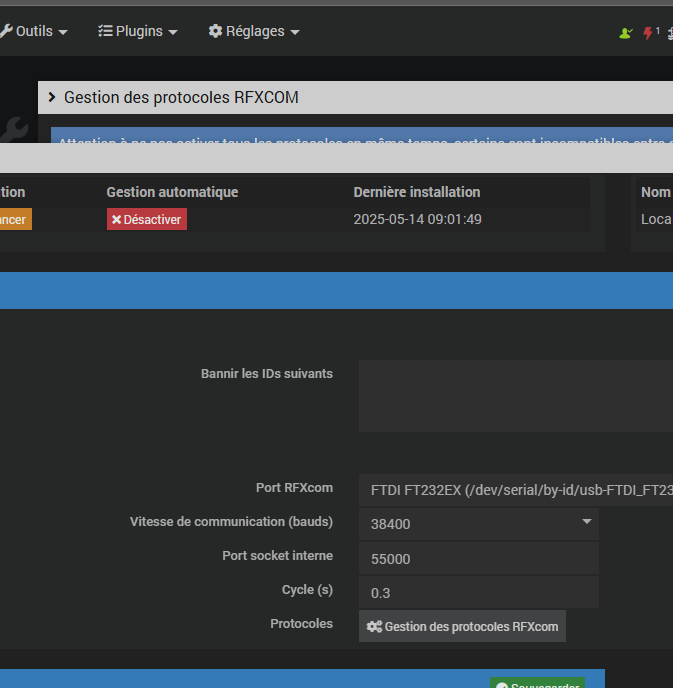673x688 pixels.
Task: Click the green Sauvegarder button
Action: coord(537,684)
